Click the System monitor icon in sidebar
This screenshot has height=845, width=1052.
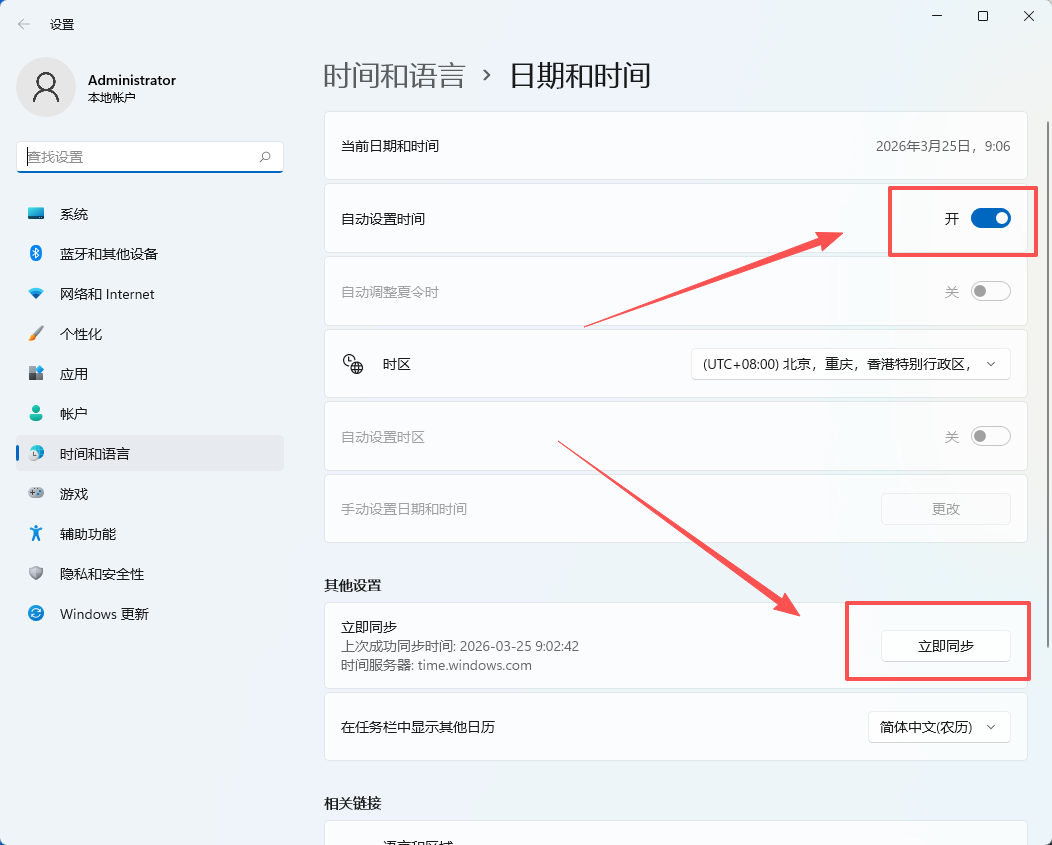click(36, 214)
